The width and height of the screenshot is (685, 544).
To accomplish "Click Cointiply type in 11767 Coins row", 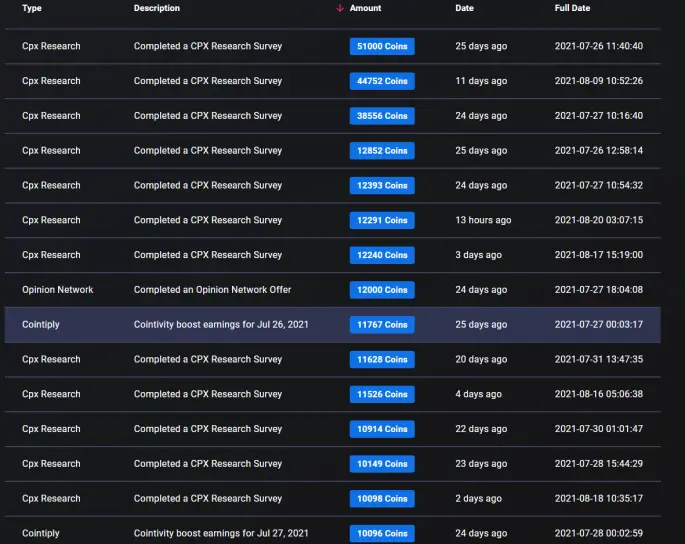I will pos(41,325).
